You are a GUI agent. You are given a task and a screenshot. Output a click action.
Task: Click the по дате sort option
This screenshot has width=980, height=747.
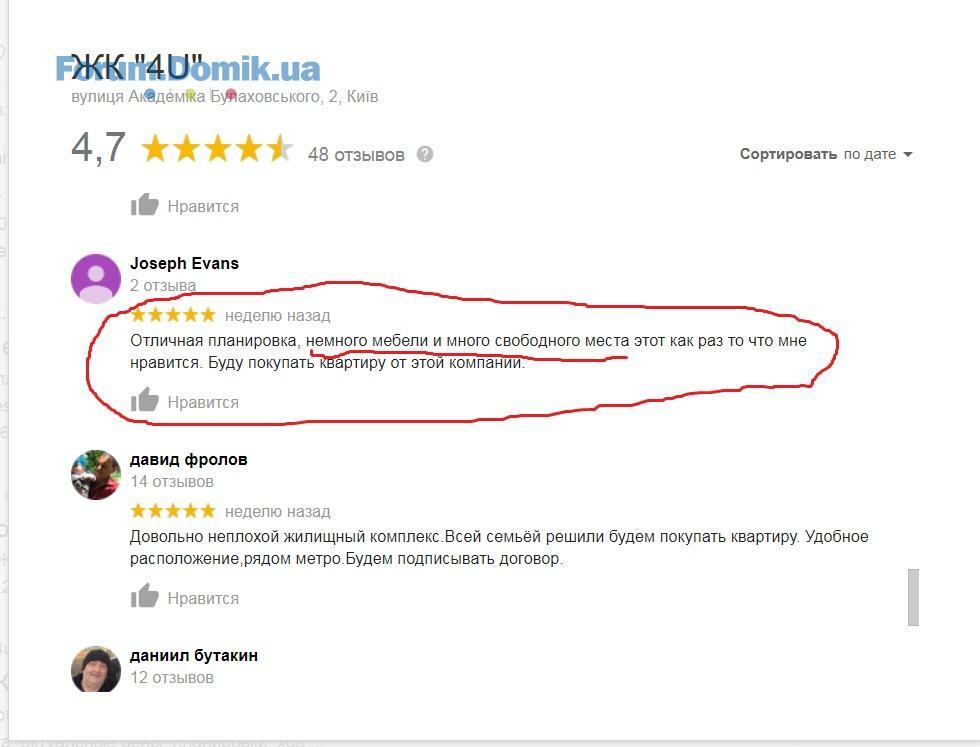[x=869, y=154]
